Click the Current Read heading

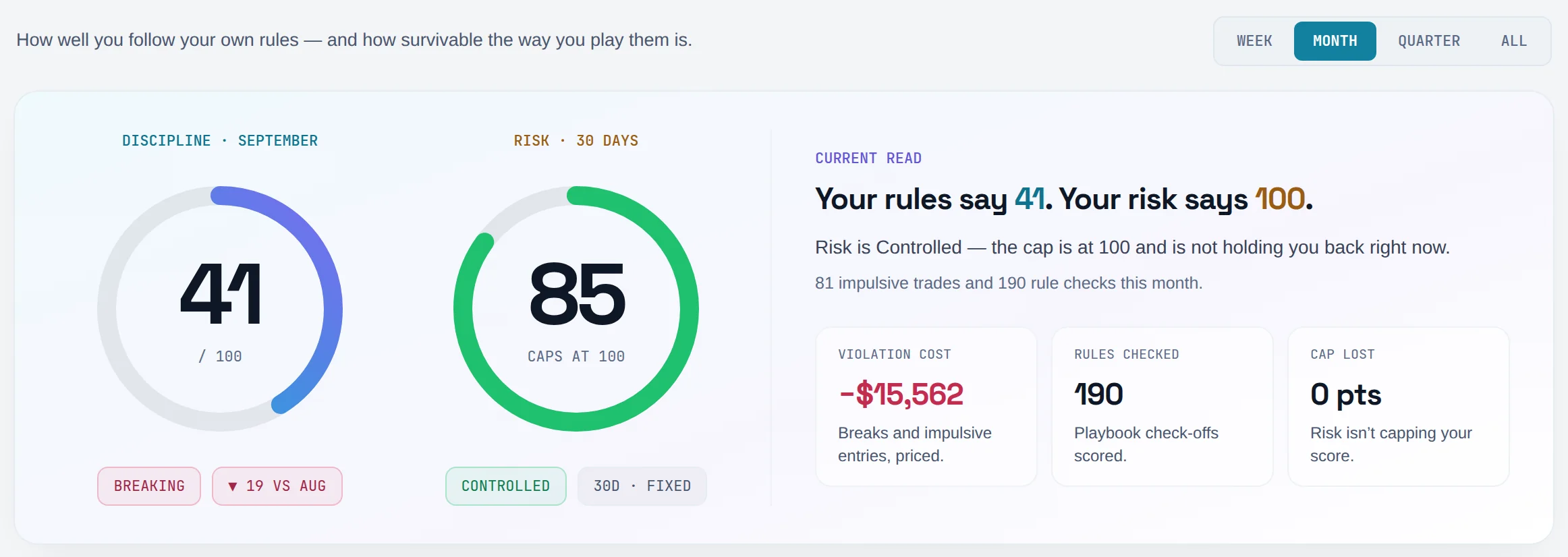[x=868, y=158]
